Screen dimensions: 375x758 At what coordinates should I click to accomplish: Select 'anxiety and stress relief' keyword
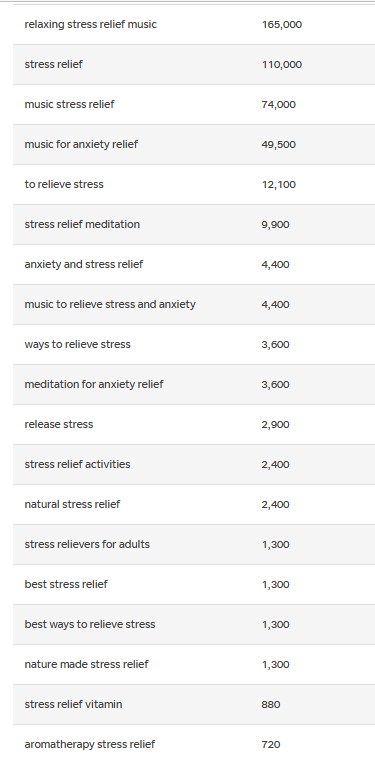84,264
